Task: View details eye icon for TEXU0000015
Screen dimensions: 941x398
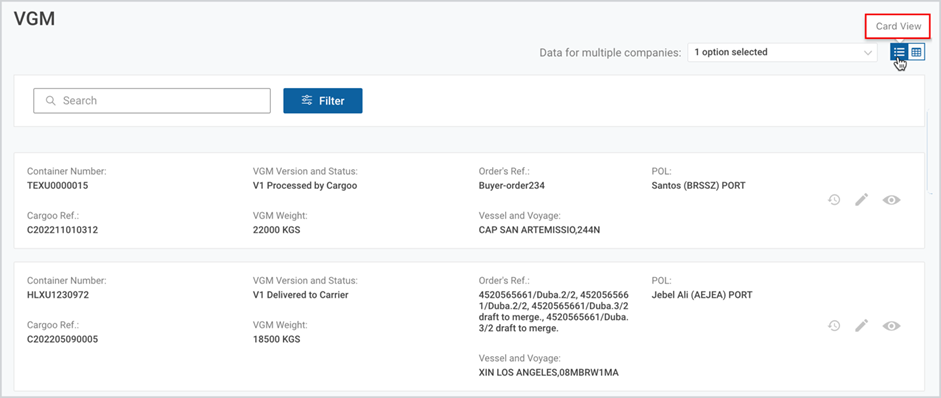Action: (892, 200)
